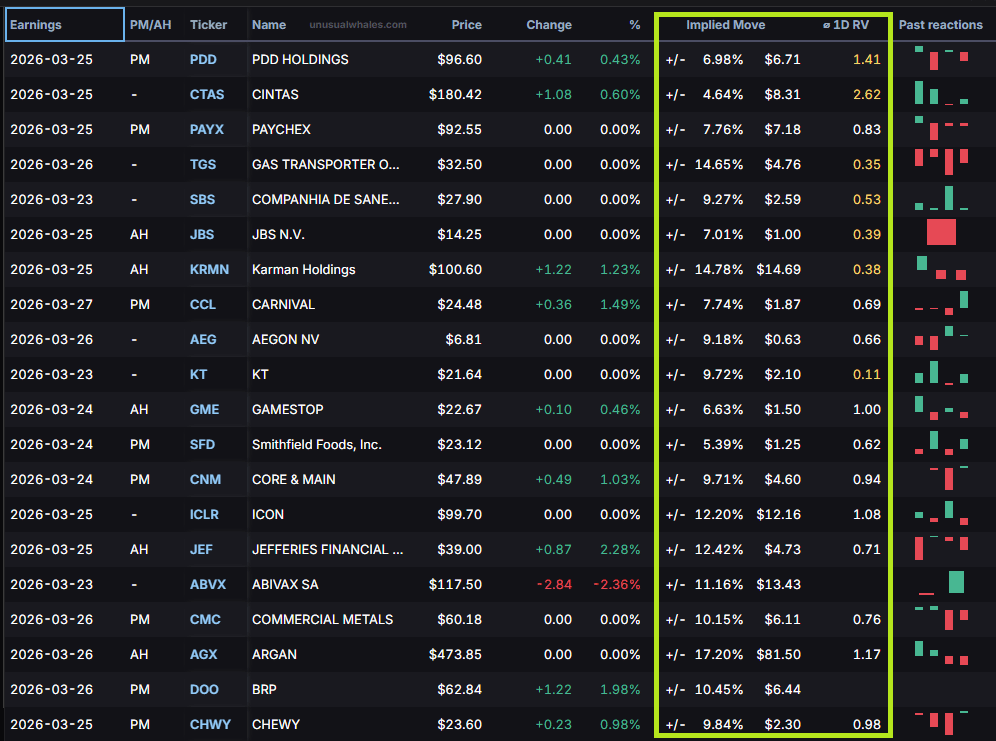Open the CMC ticker link
This screenshot has height=741, width=996.
205,619
